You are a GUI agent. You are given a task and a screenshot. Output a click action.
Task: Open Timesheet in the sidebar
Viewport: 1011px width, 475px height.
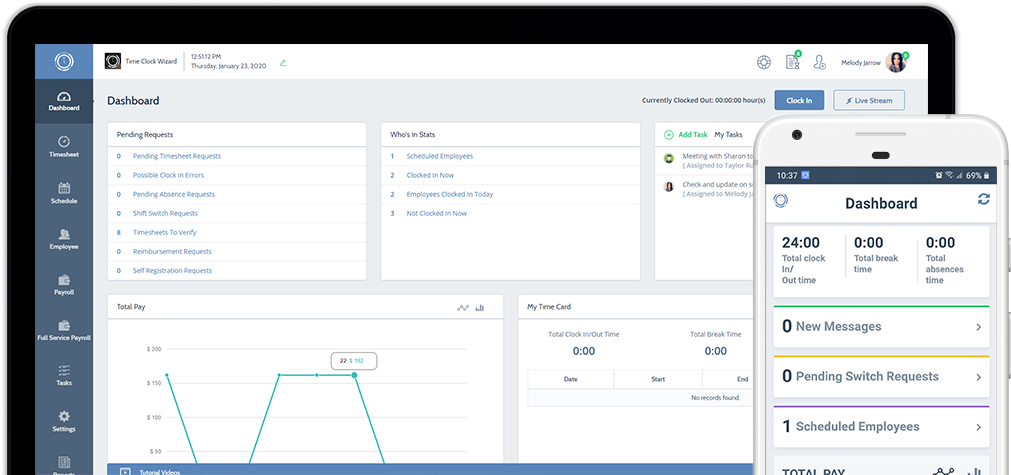[x=64, y=148]
